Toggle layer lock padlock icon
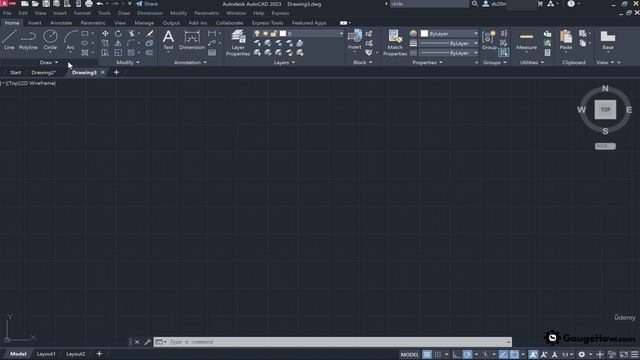Viewport: 640px width, 360px height. pyautogui.click(x=274, y=33)
